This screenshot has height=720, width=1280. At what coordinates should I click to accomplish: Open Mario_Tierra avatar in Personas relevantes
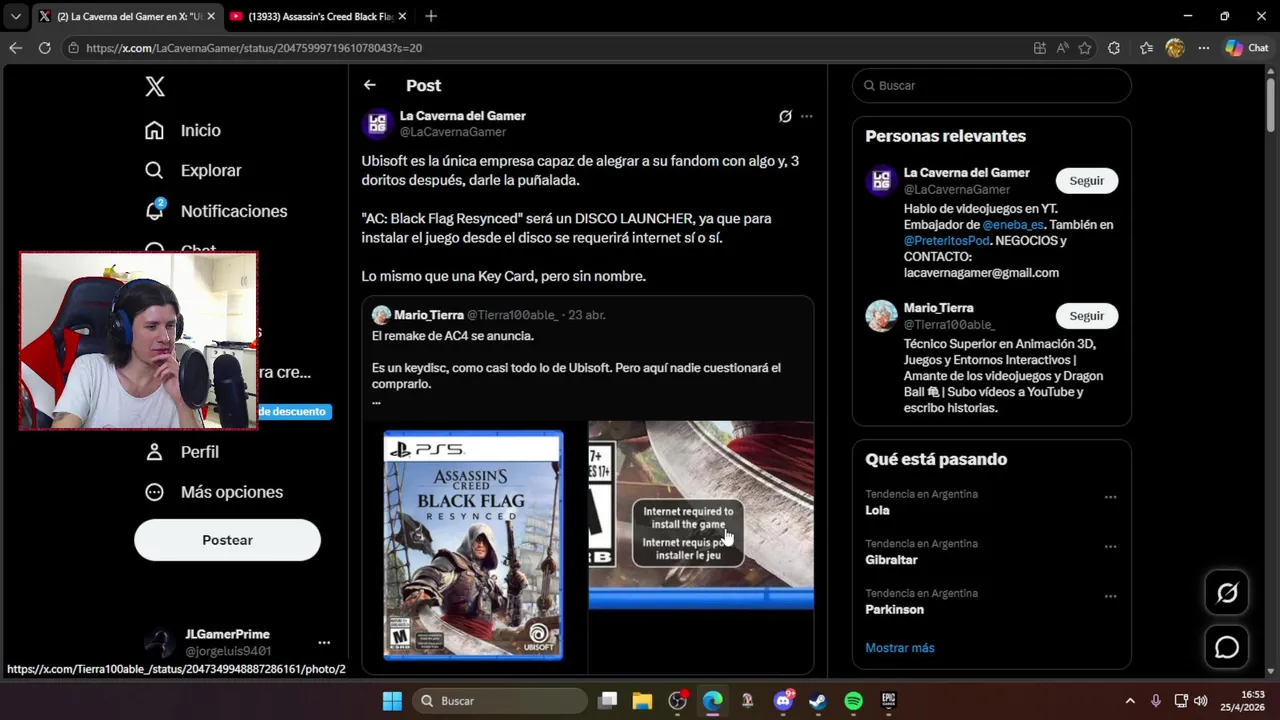click(881, 316)
